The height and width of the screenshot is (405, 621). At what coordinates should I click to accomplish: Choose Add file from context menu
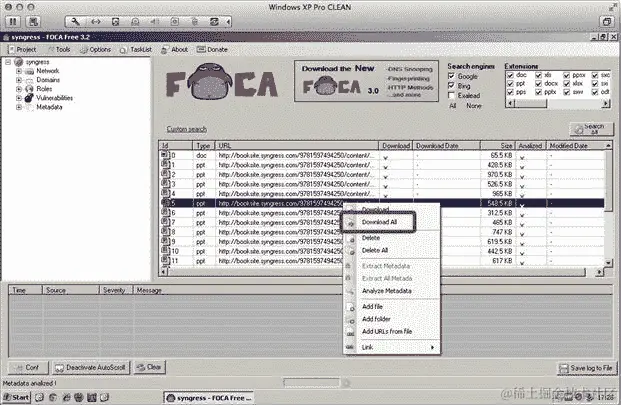(x=372, y=306)
